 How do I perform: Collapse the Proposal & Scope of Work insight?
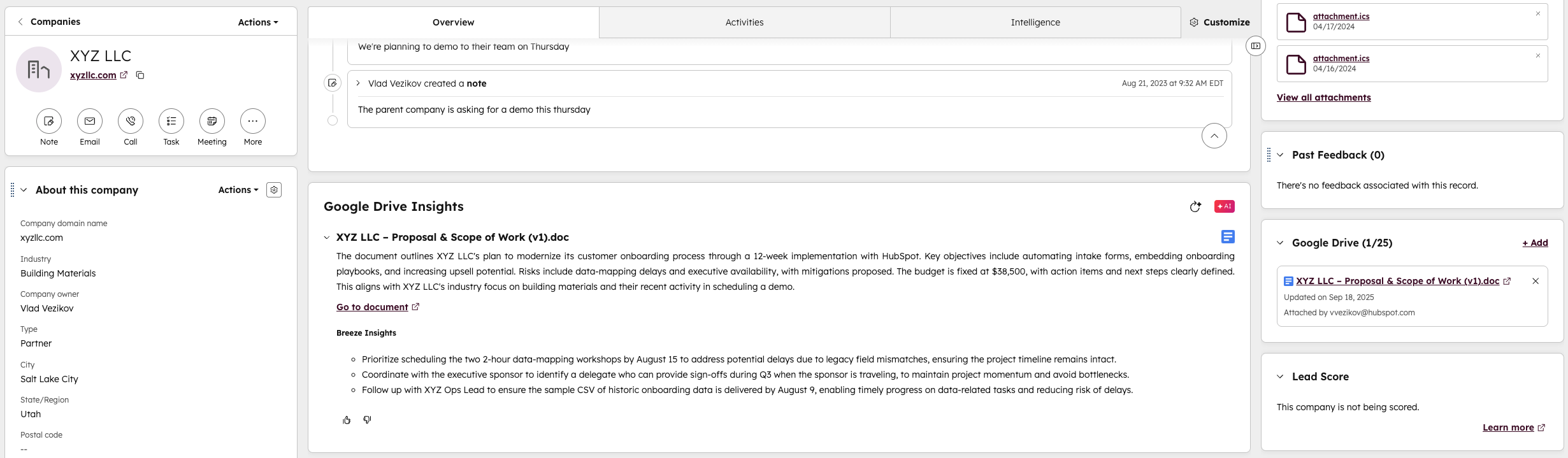(327, 238)
